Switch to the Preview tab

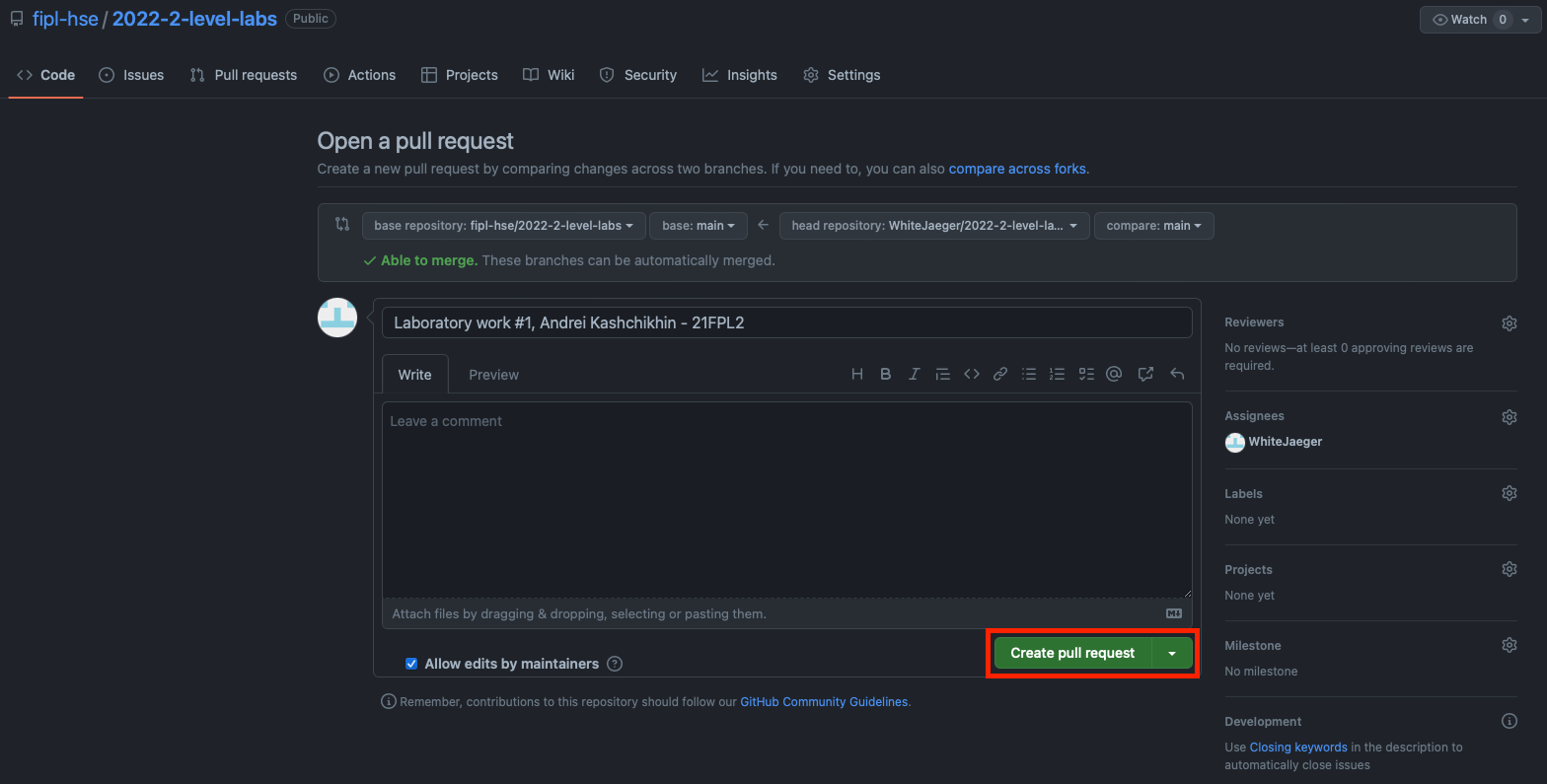pos(493,375)
